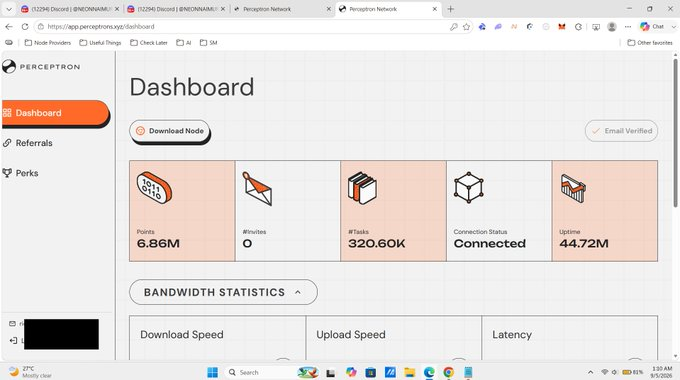
Task: Open the password key icon in address bar
Action: (x=454, y=27)
